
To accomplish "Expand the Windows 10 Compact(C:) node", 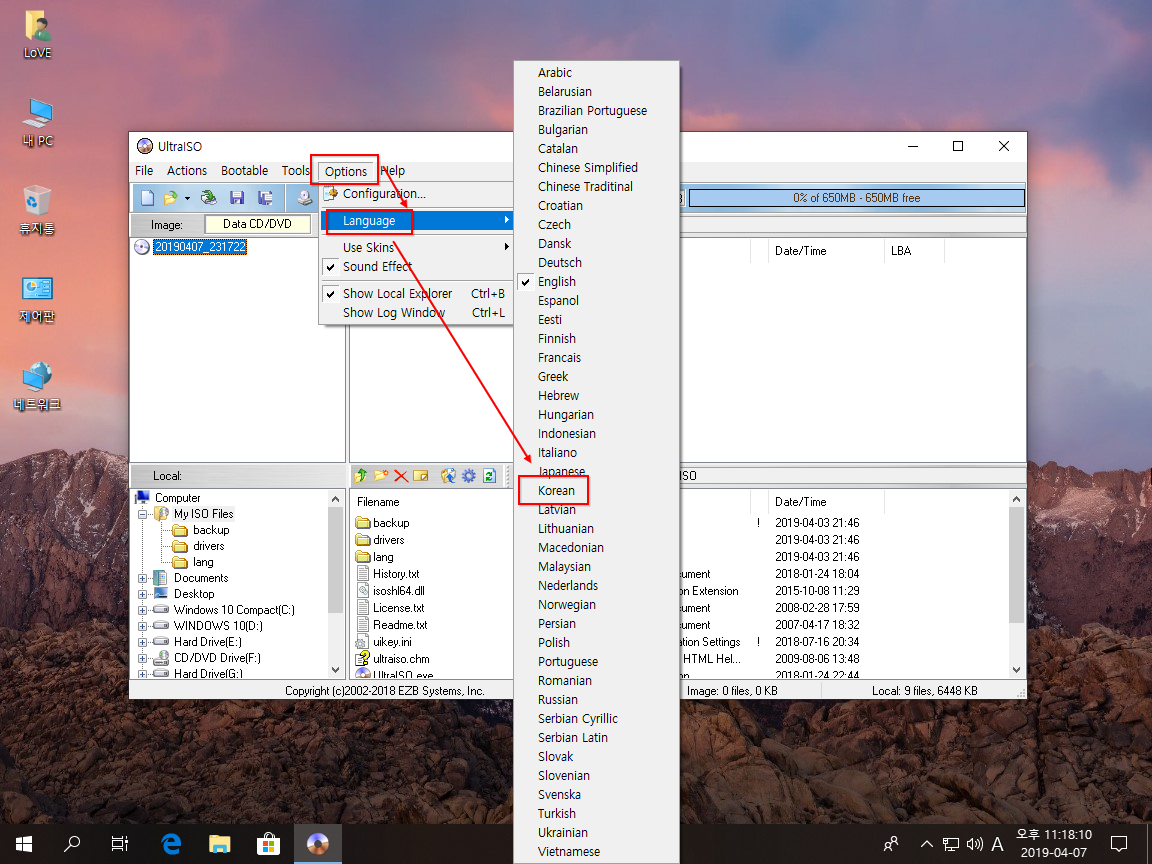I will pyautogui.click(x=143, y=611).
